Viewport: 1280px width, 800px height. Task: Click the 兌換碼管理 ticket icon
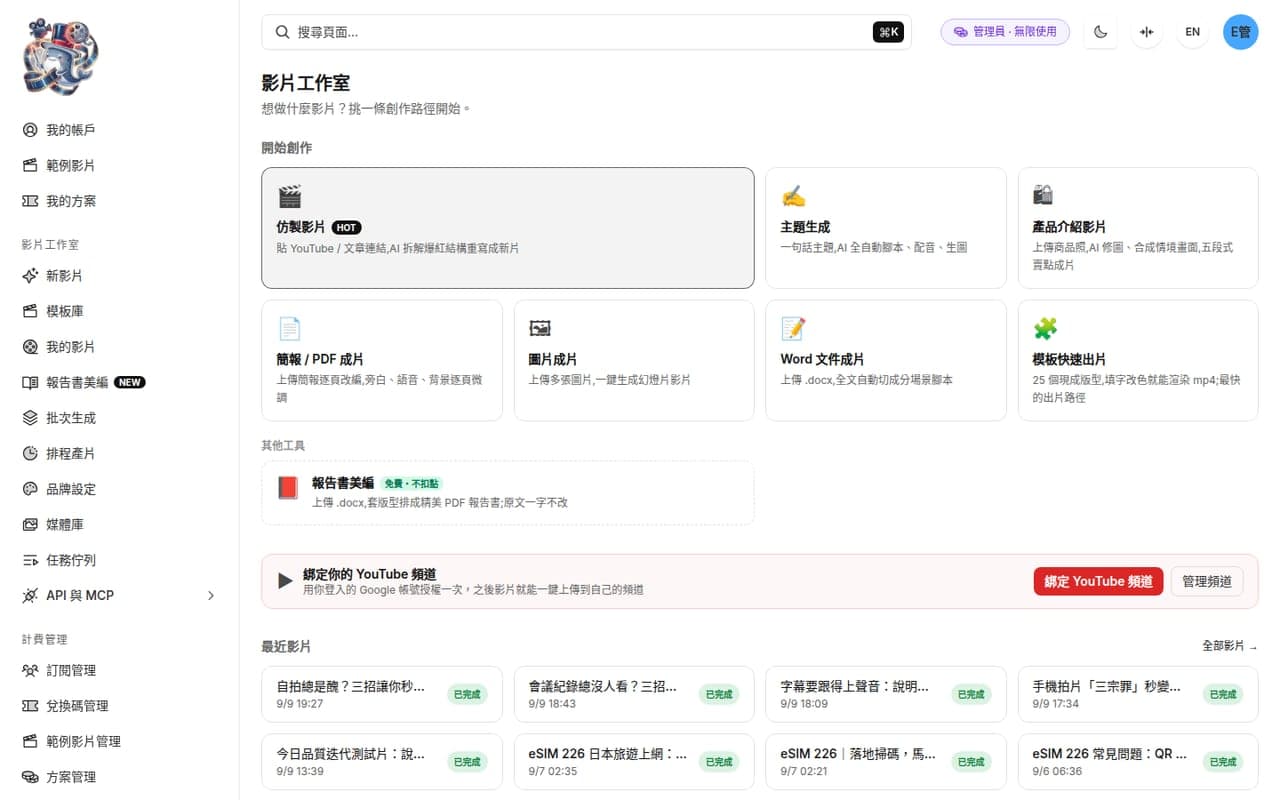[x=30, y=706]
